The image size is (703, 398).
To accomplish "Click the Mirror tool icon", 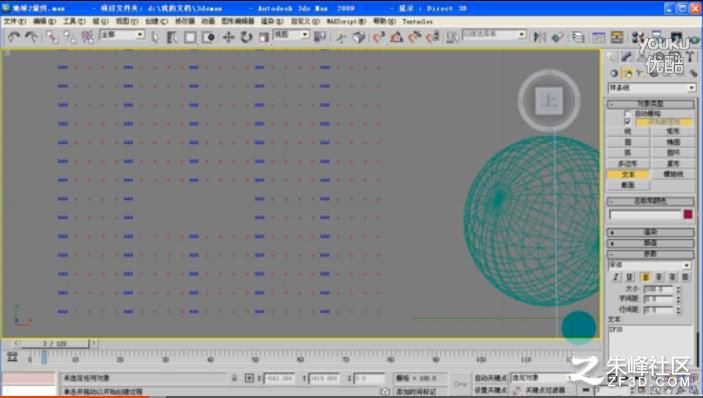I will pos(540,37).
